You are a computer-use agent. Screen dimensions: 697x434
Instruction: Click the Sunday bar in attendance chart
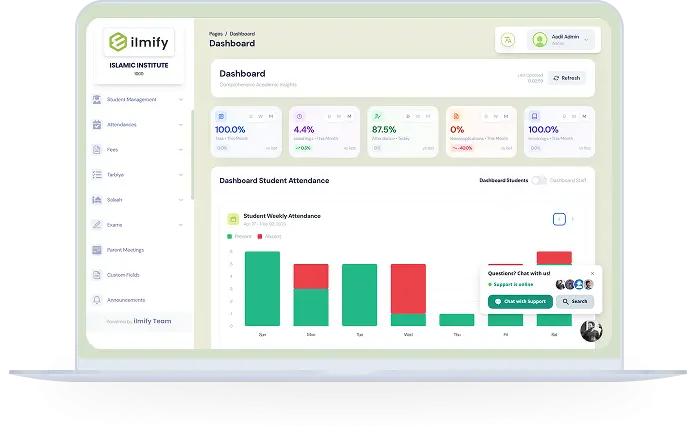(x=262, y=289)
